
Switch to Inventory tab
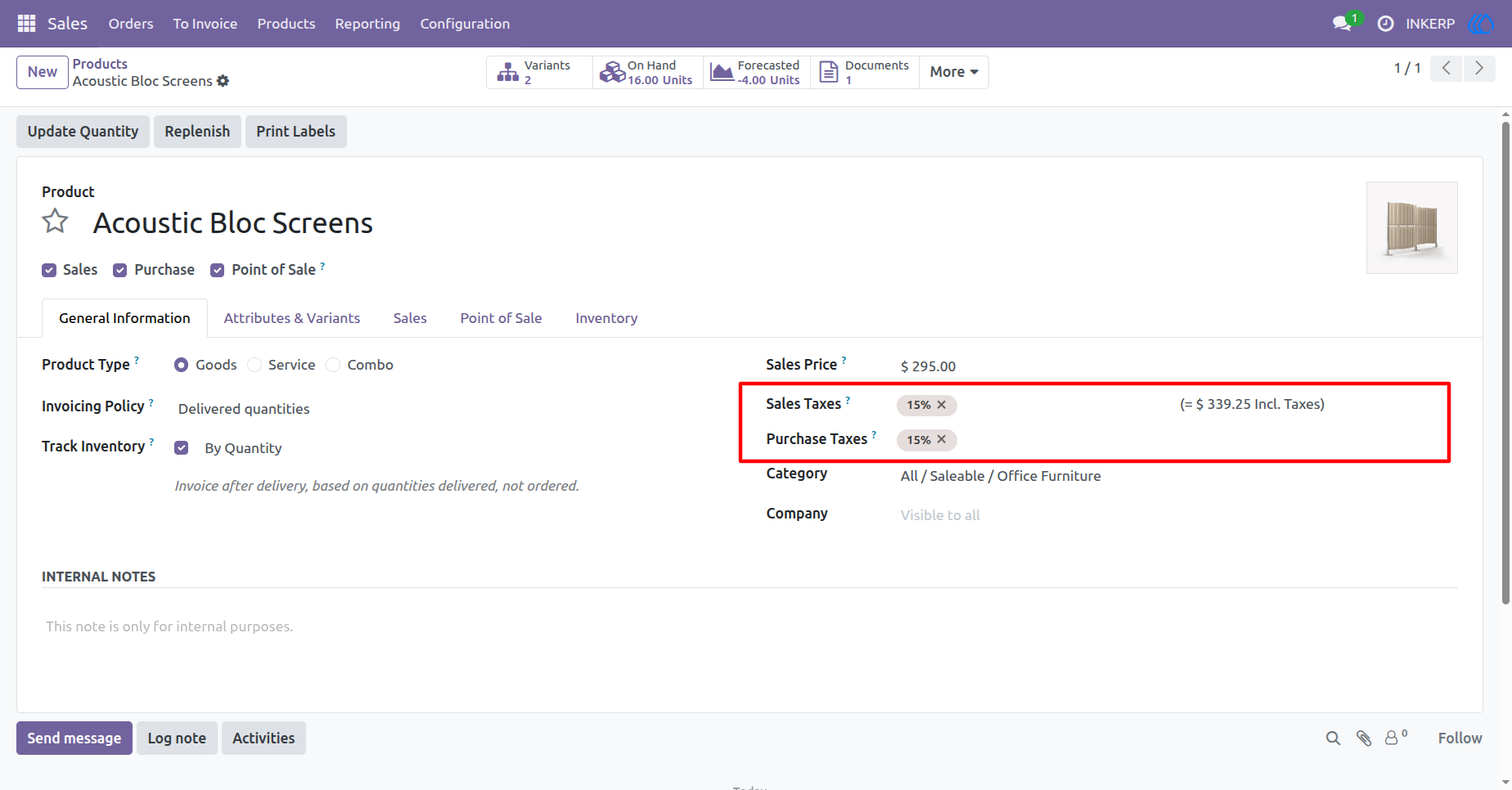pos(606,318)
